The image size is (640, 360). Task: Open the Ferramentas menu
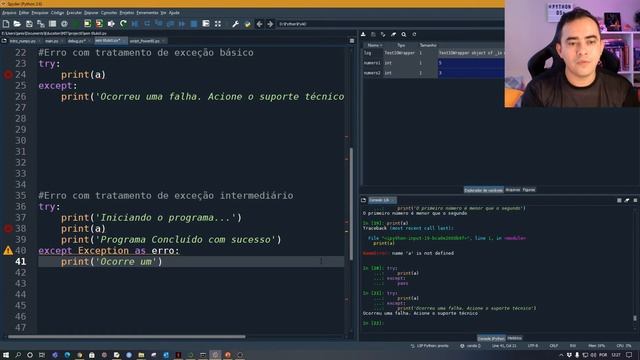[x=147, y=13]
